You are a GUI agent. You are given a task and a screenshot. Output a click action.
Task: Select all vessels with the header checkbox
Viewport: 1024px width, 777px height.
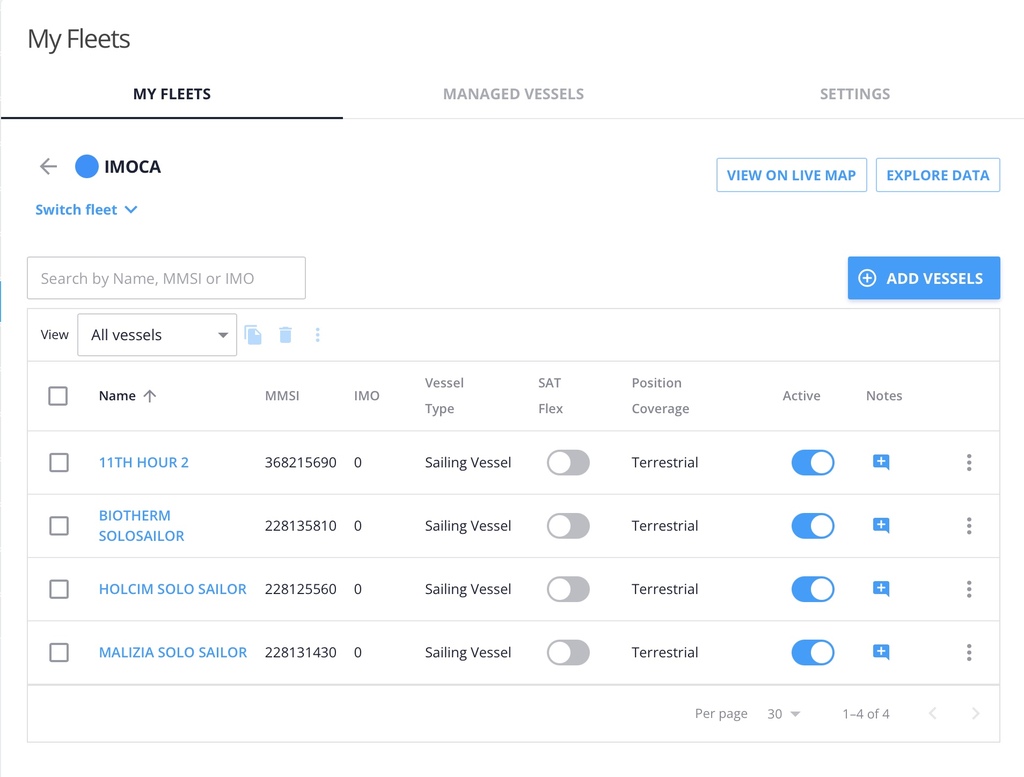tap(58, 396)
